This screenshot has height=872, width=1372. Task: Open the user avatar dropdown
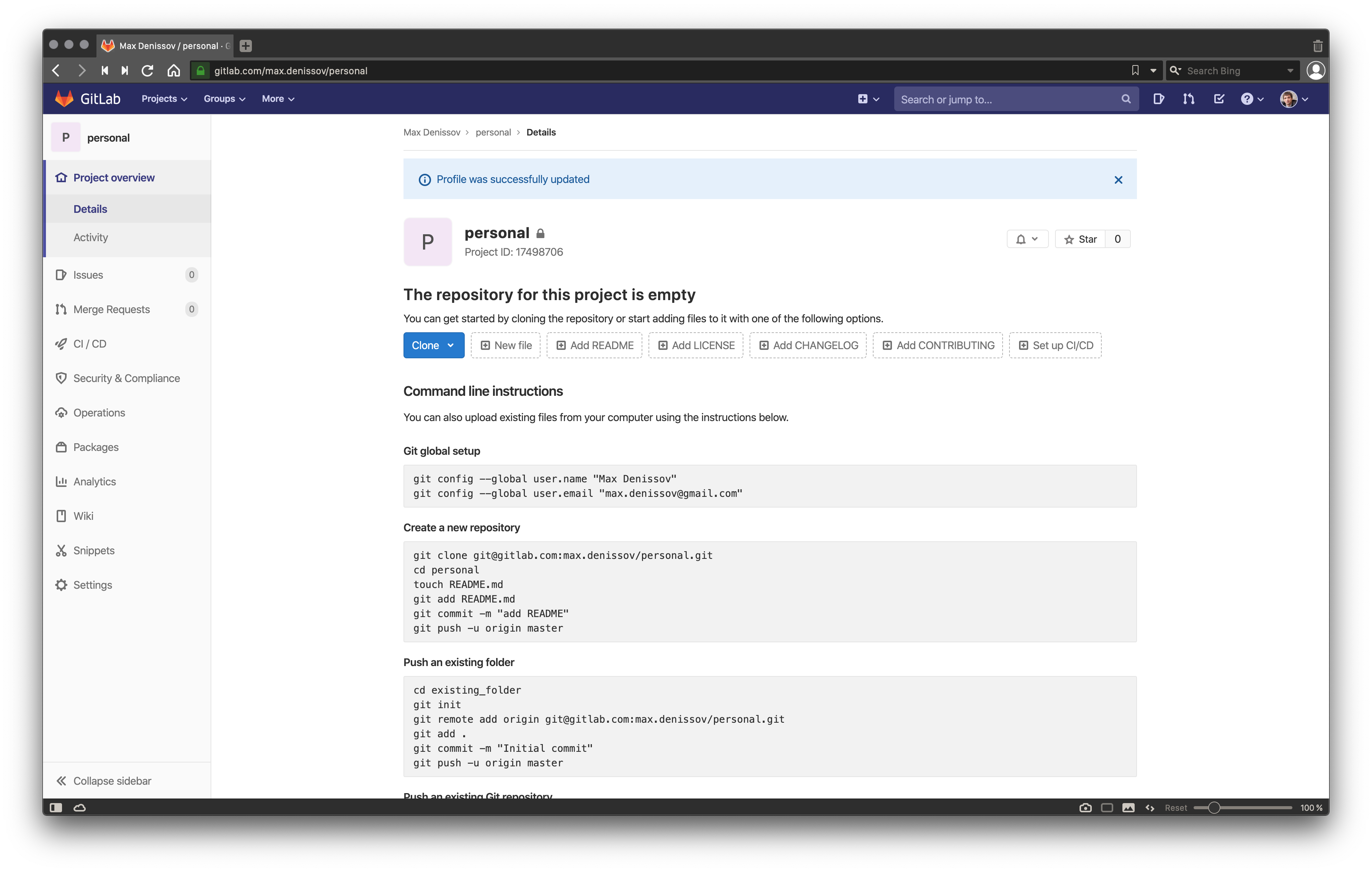point(1294,99)
